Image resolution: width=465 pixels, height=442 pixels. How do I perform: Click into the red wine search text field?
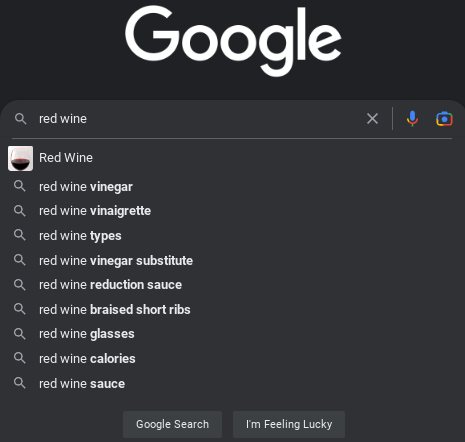click(x=200, y=119)
